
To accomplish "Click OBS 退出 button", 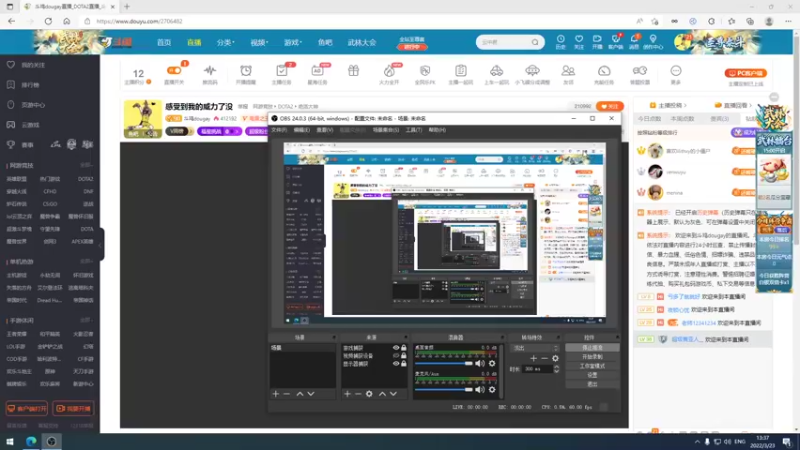I will point(592,384).
